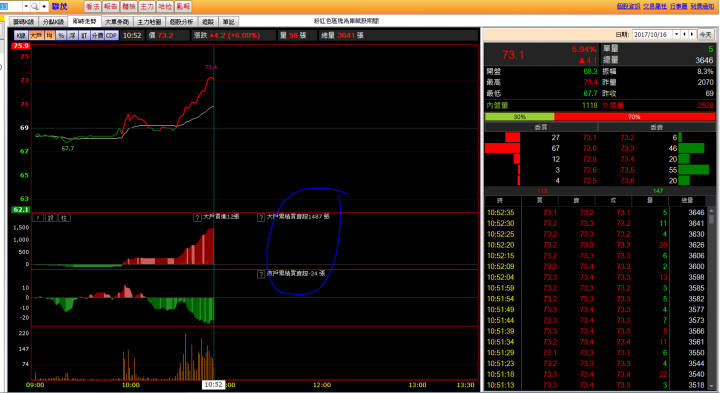Toggle the 訂 chart button

click(84, 35)
